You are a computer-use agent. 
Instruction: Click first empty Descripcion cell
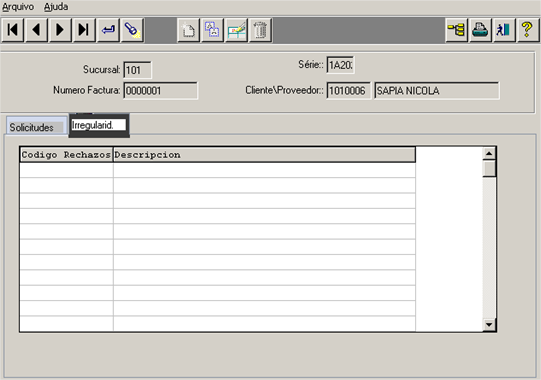[x=264, y=170]
